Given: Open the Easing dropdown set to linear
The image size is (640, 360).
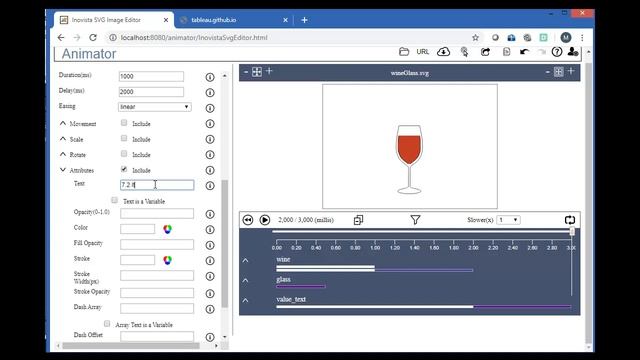Looking at the screenshot, I should [155, 107].
